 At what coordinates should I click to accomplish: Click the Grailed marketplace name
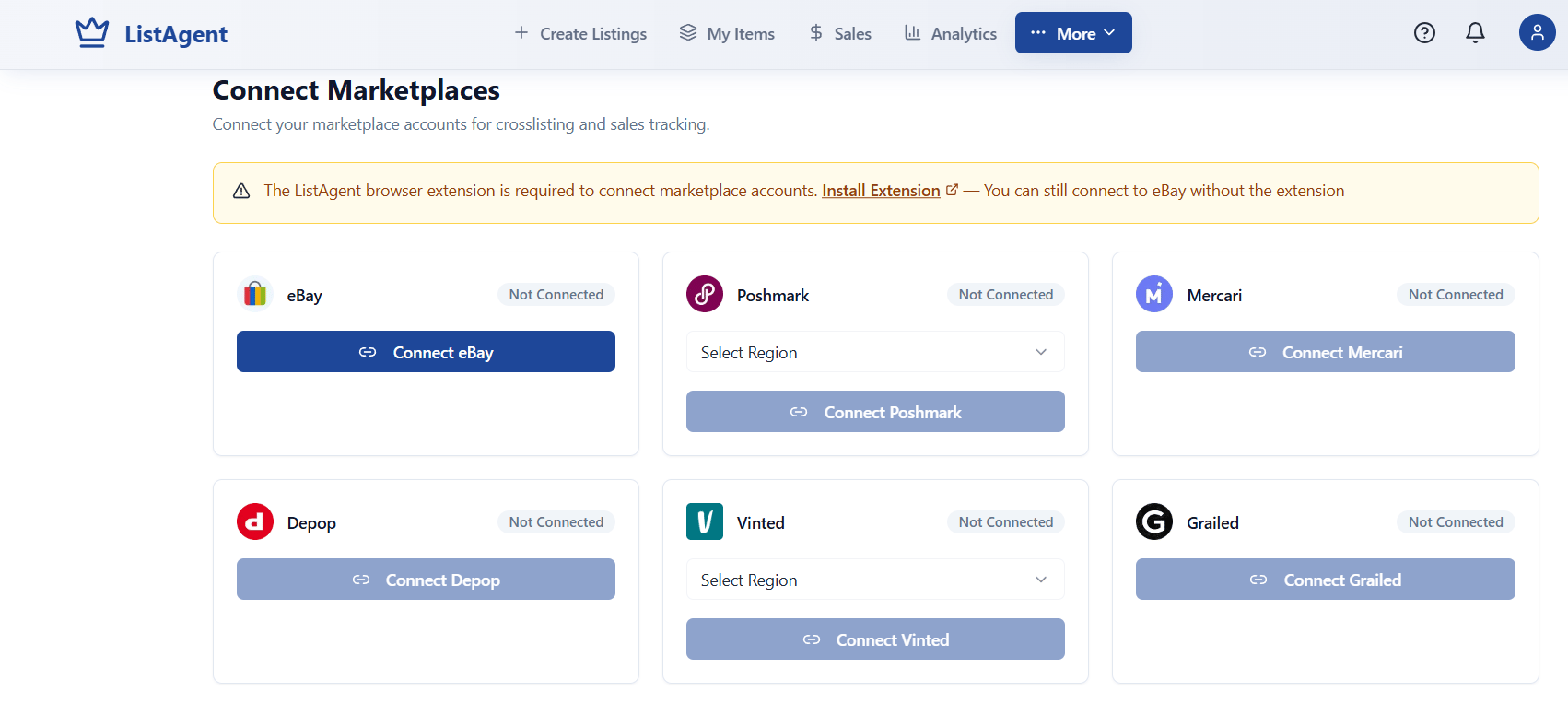click(1212, 523)
